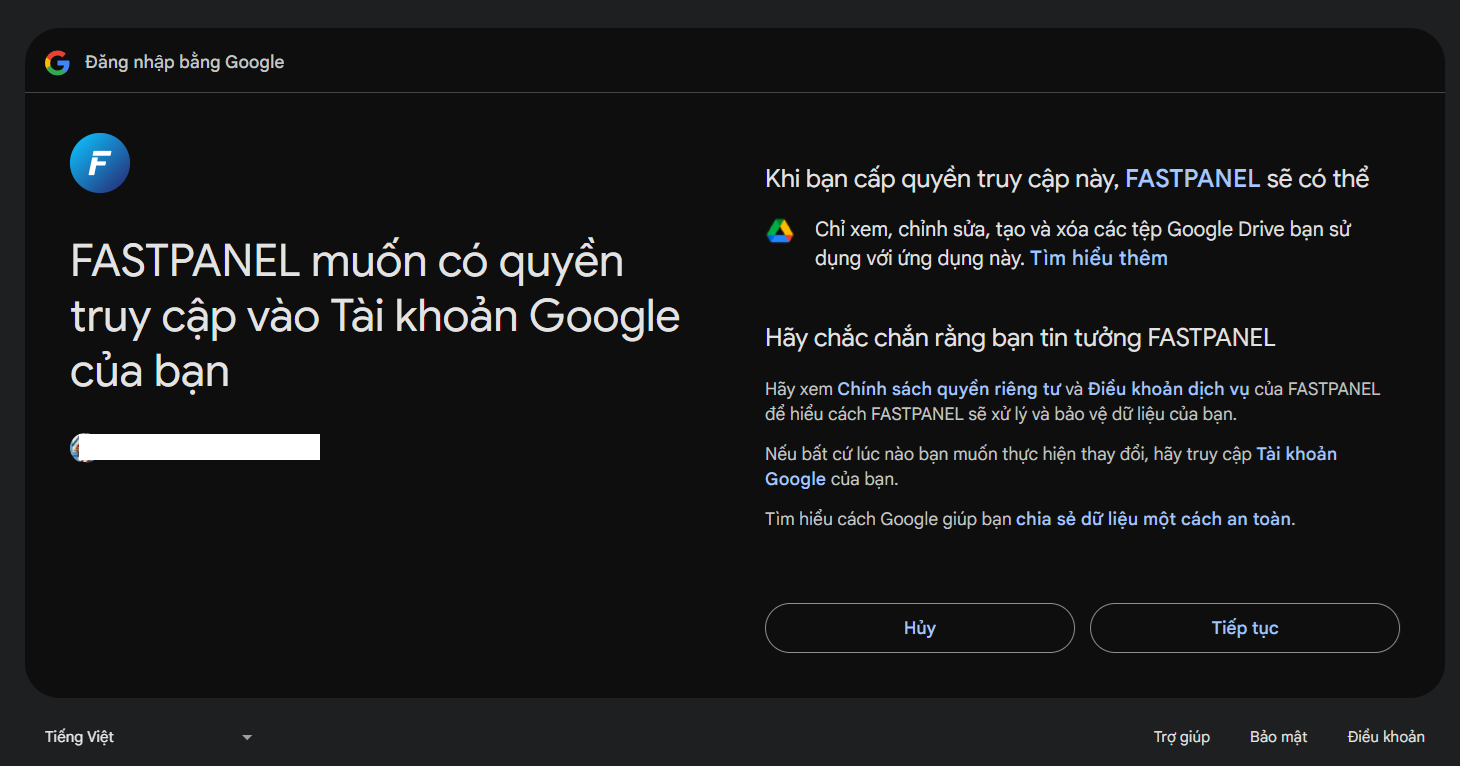The width and height of the screenshot is (1460, 766).
Task: Click the blue FASTPANEL name in permissions heading
Action: coord(1192,179)
